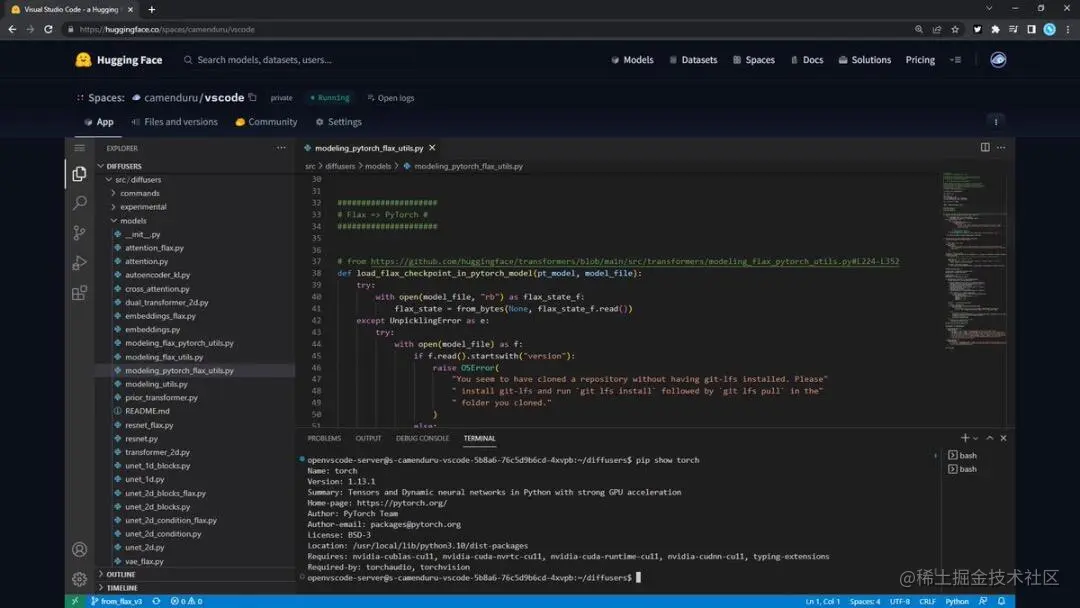
Task: Go to Hugging Face Spaces page
Action: point(754,60)
